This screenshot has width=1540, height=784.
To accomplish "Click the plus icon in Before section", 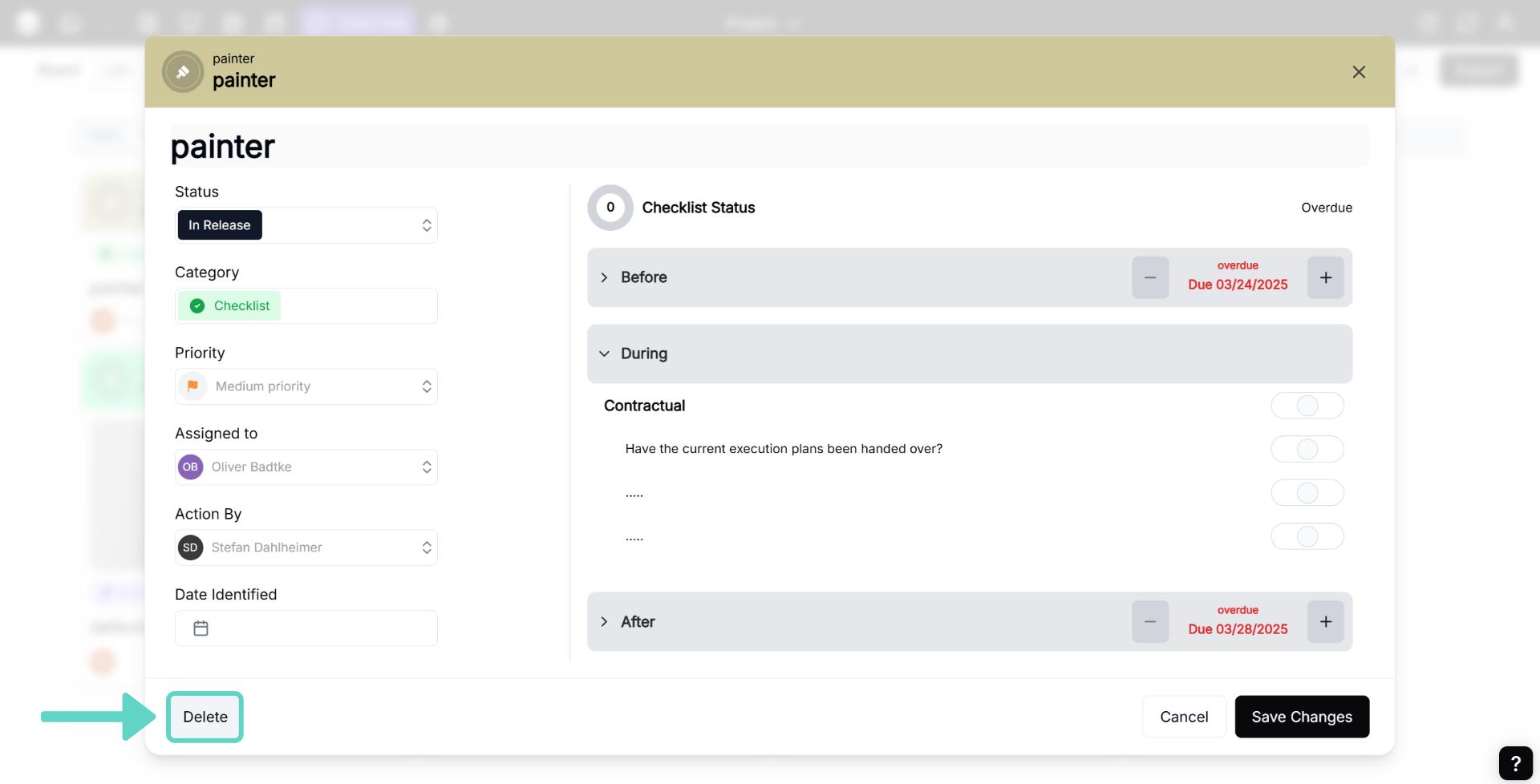I will [1325, 277].
